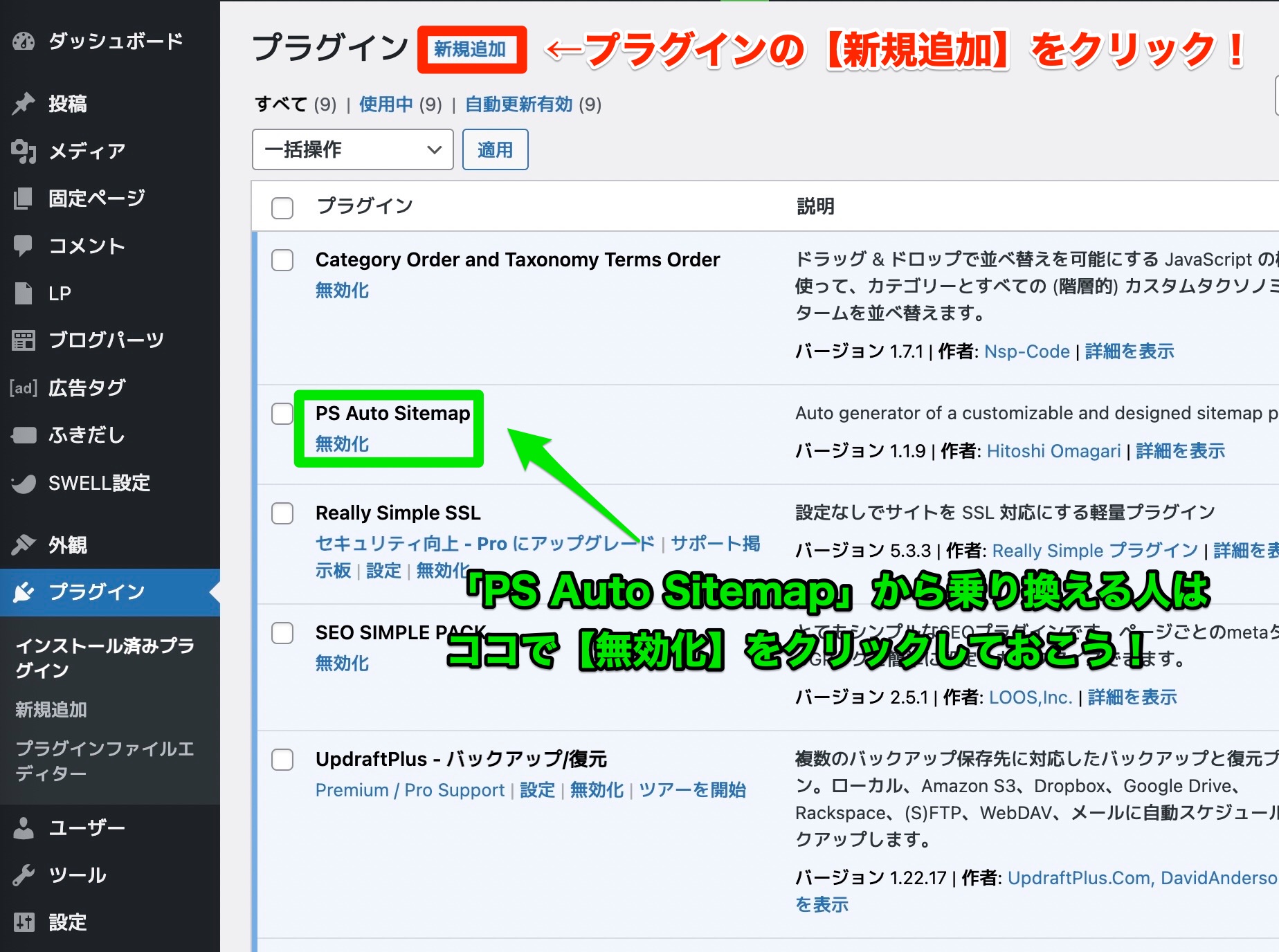Open 投稿 menu item

(68, 104)
